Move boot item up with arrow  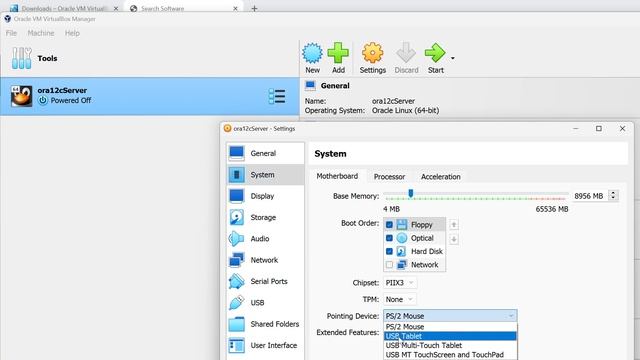[x=453, y=224]
